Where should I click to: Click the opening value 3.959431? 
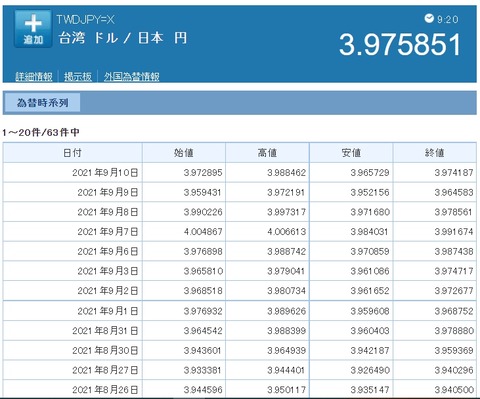[203, 192]
